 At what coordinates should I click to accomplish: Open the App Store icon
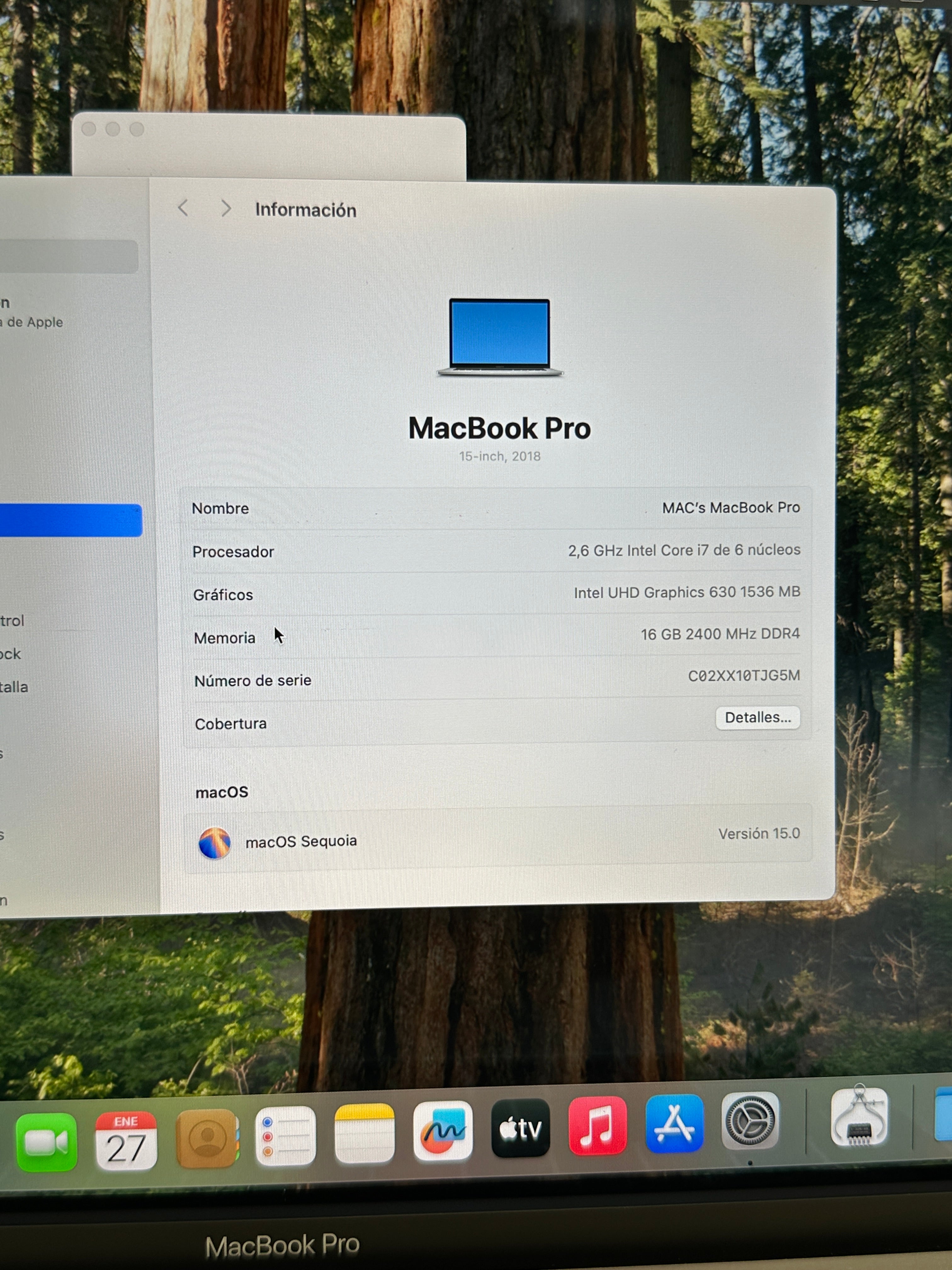coord(674,1124)
